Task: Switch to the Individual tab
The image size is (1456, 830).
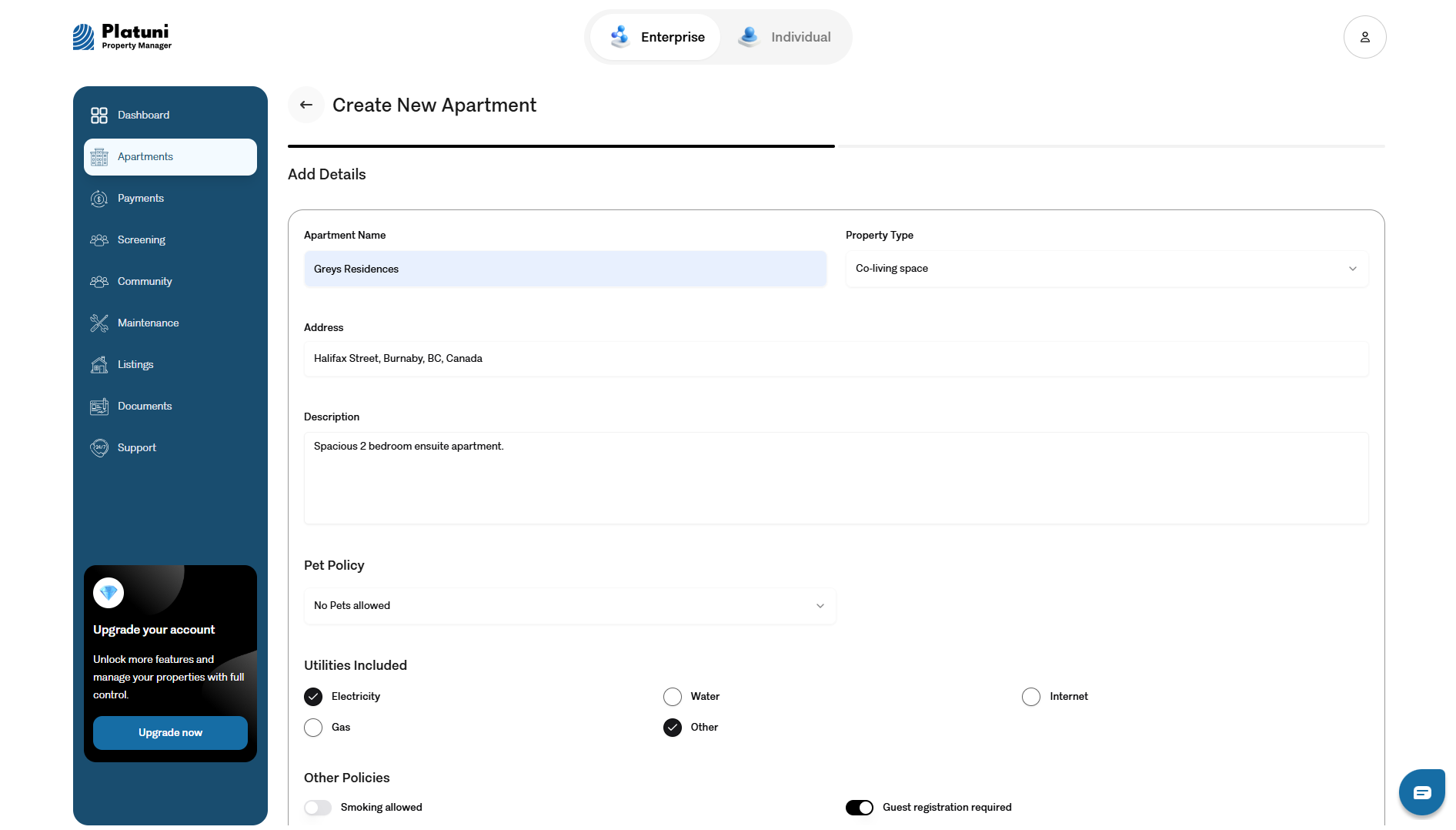Action: pos(785,37)
